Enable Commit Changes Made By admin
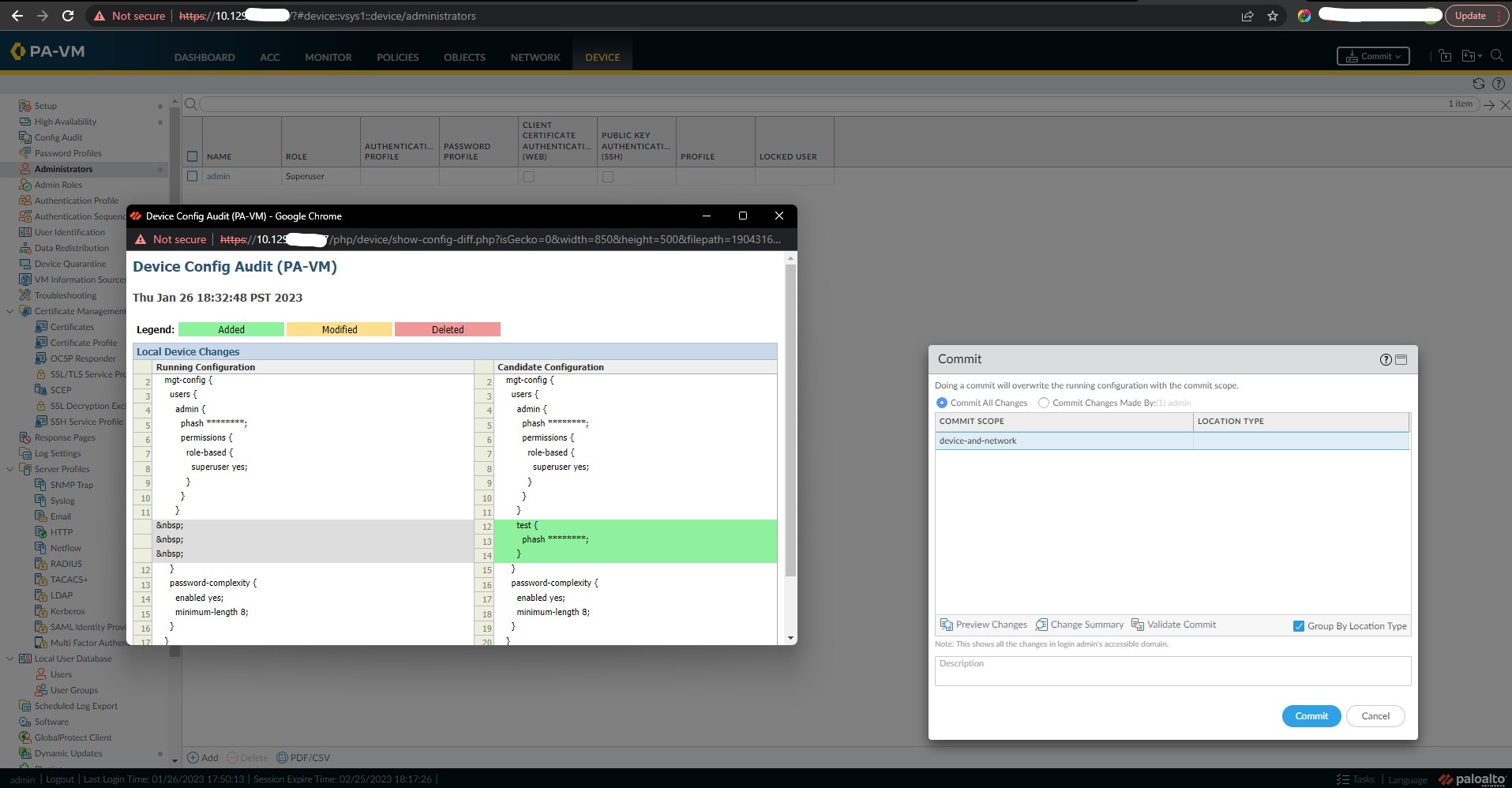1512x788 pixels. 1043,403
